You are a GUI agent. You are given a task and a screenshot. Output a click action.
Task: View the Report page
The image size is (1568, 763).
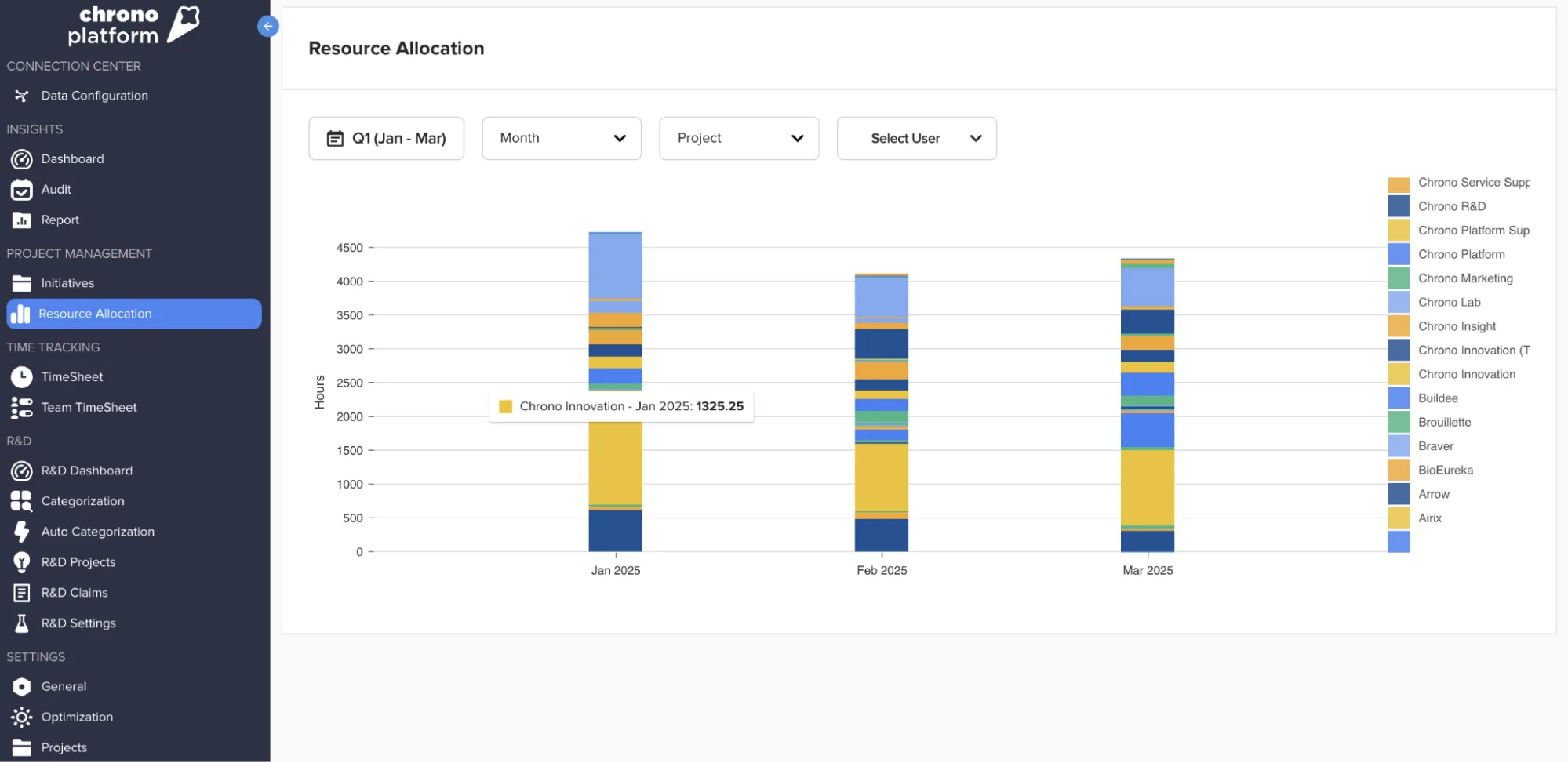pos(60,220)
